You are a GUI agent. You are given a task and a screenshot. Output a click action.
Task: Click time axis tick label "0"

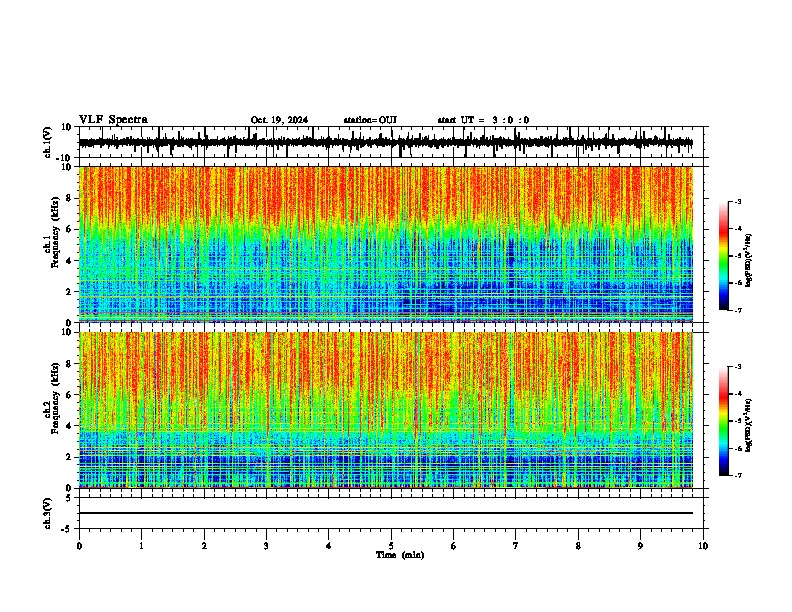pyautogui.click(x=79, y=546)
